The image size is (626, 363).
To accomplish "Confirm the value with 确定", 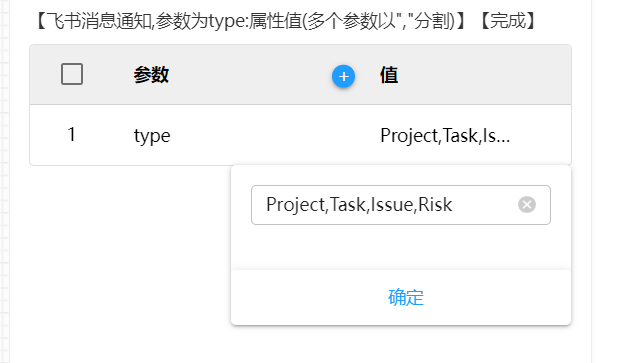I will point(406,298).
